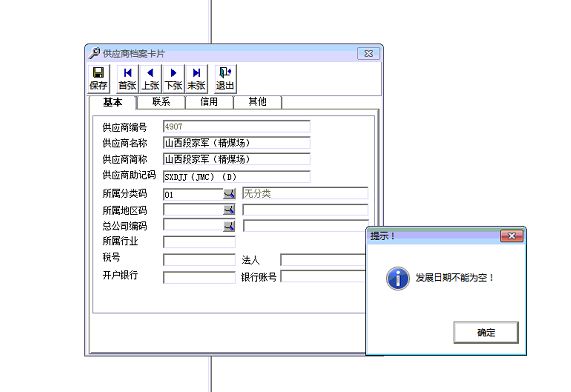Select the 基本 tab

pos(113,102)
